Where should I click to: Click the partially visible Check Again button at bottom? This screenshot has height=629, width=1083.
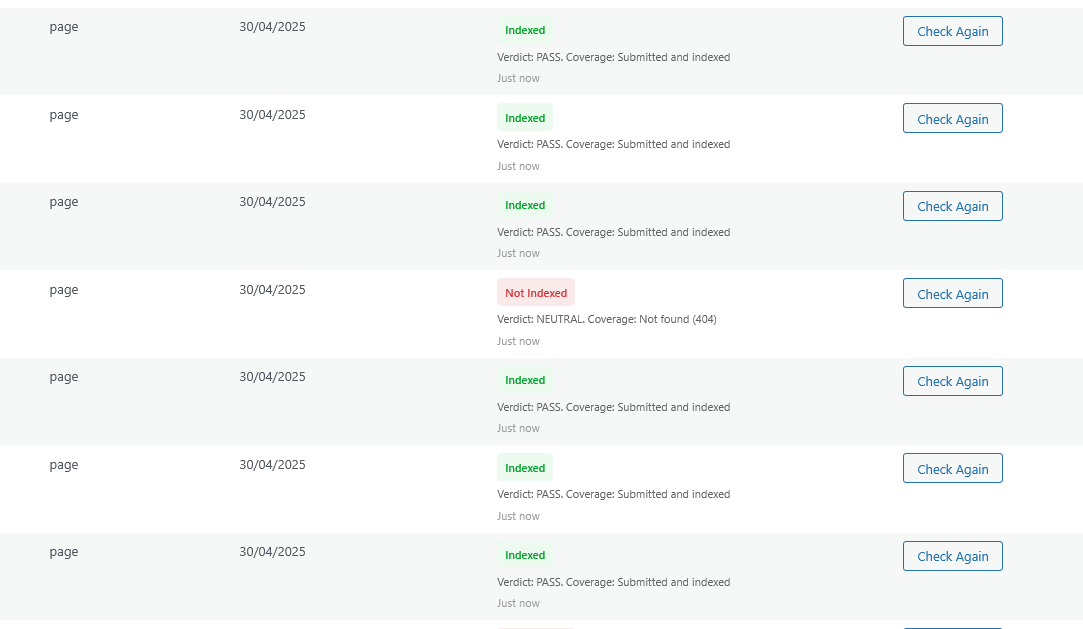952,626
